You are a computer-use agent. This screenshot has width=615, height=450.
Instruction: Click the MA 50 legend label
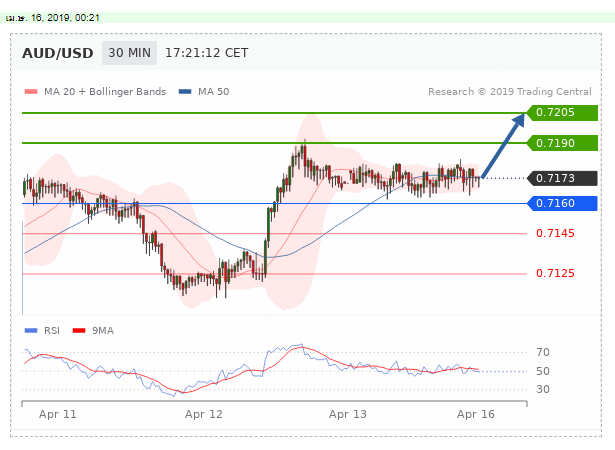(213, 92)
